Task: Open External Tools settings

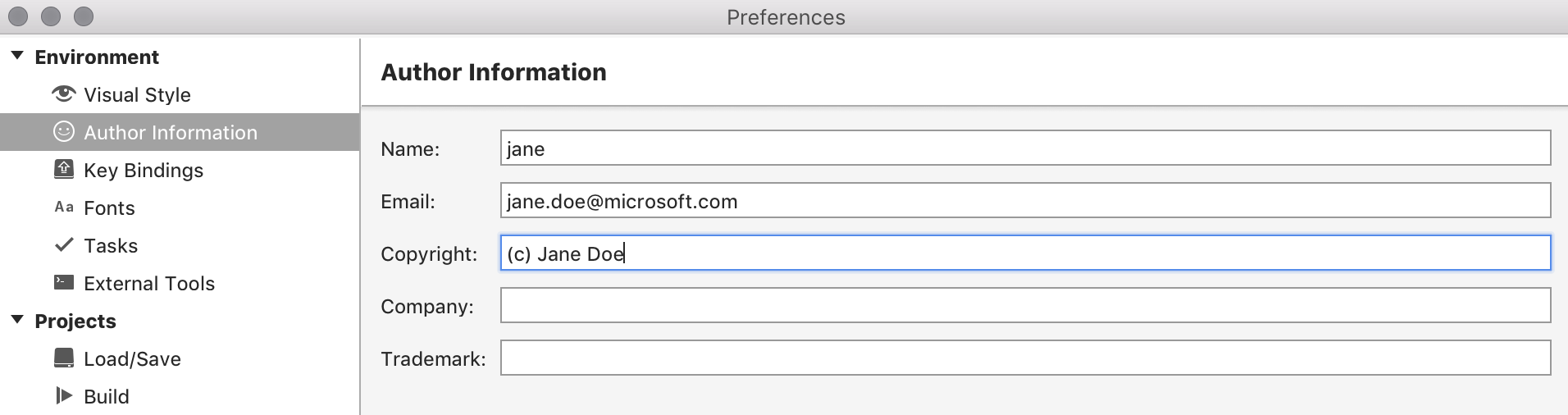Action: point(149,284)
